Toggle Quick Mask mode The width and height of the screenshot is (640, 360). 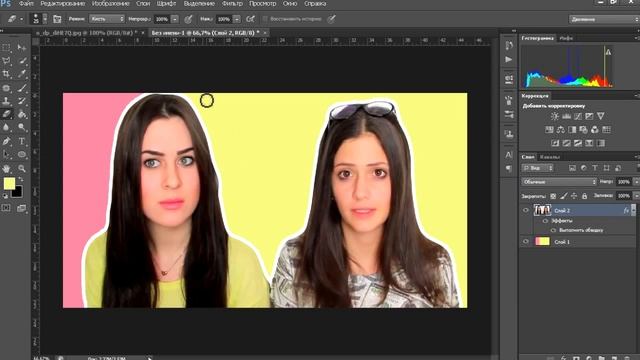click(6, 208)
